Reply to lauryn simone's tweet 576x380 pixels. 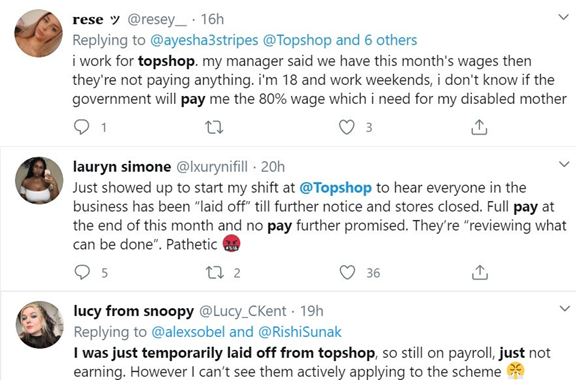coord(82,273)
